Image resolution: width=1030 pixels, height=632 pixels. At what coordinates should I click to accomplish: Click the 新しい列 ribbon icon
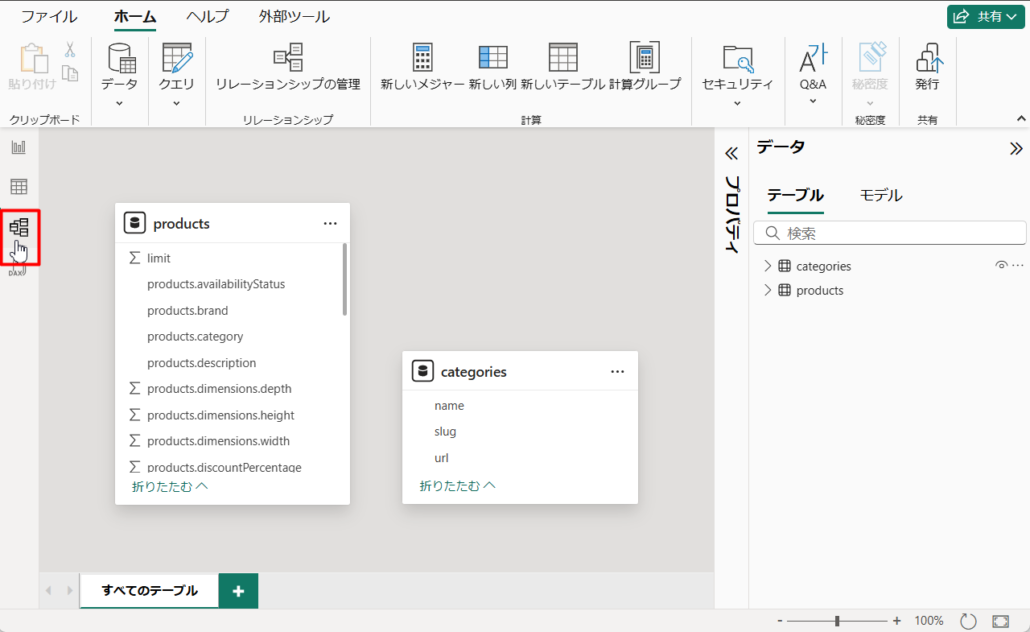pos(492,58)
